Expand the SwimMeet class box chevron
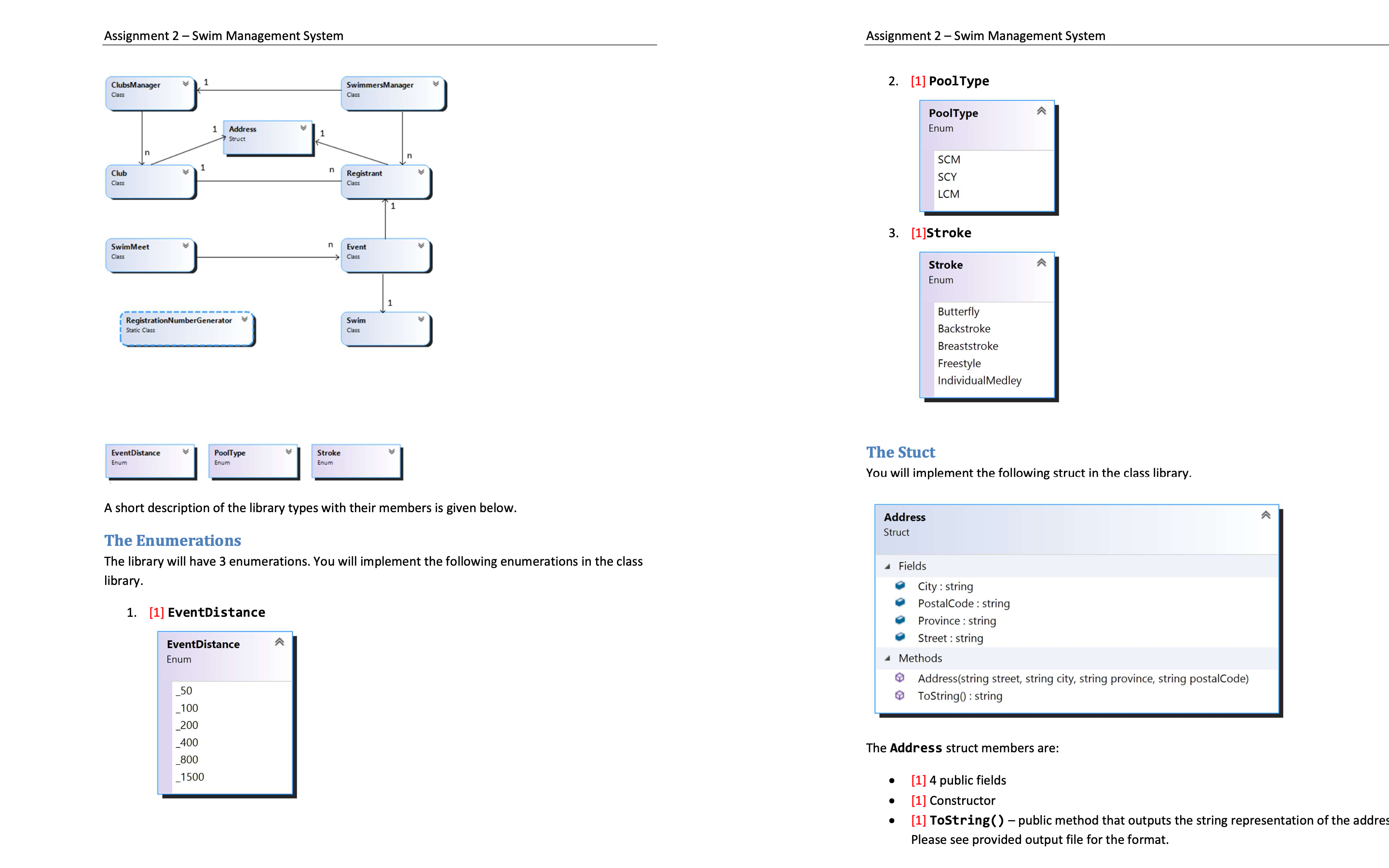 pyautogui.click(x=185, y=246)
